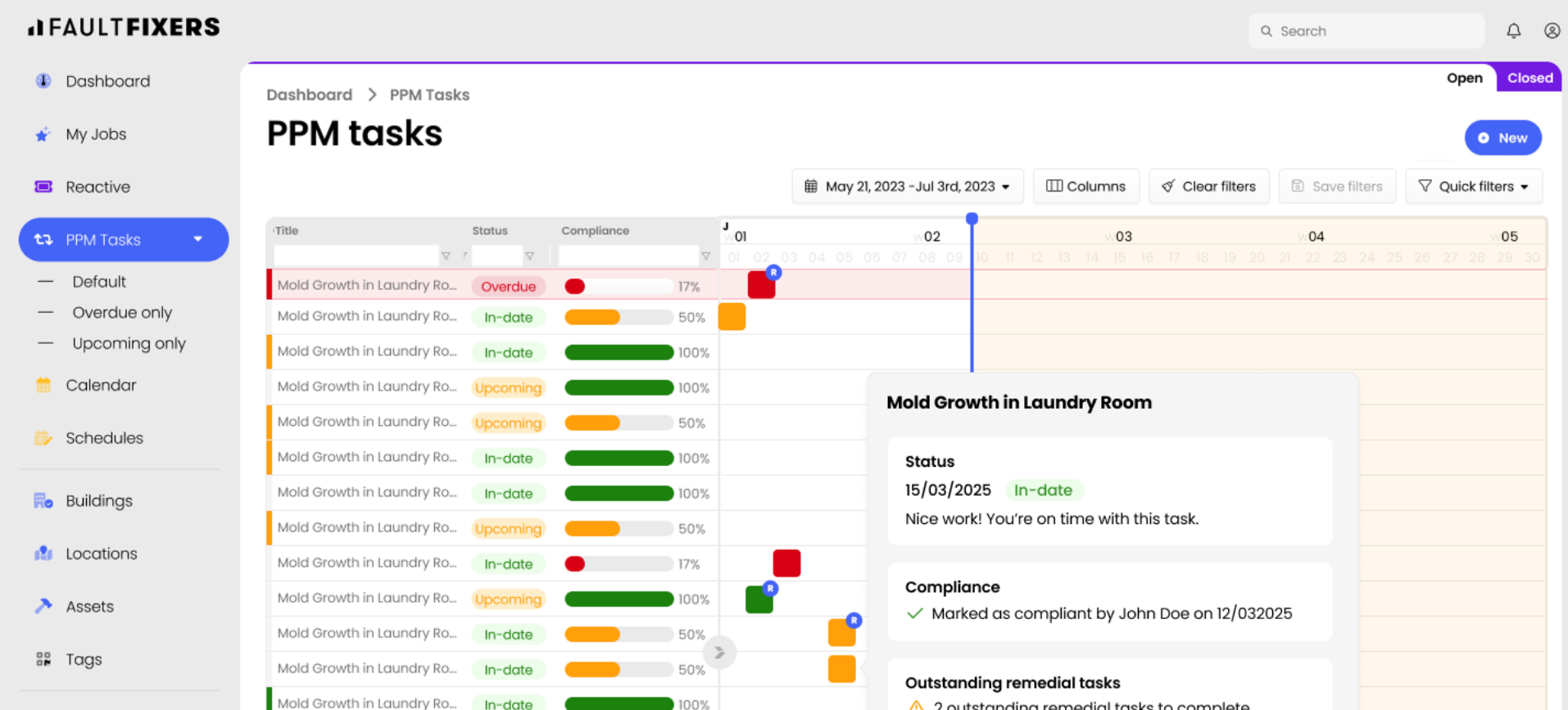Click the 50% compliance bar in the second row
Screen dimensions: 1568x710
(619, 317)
